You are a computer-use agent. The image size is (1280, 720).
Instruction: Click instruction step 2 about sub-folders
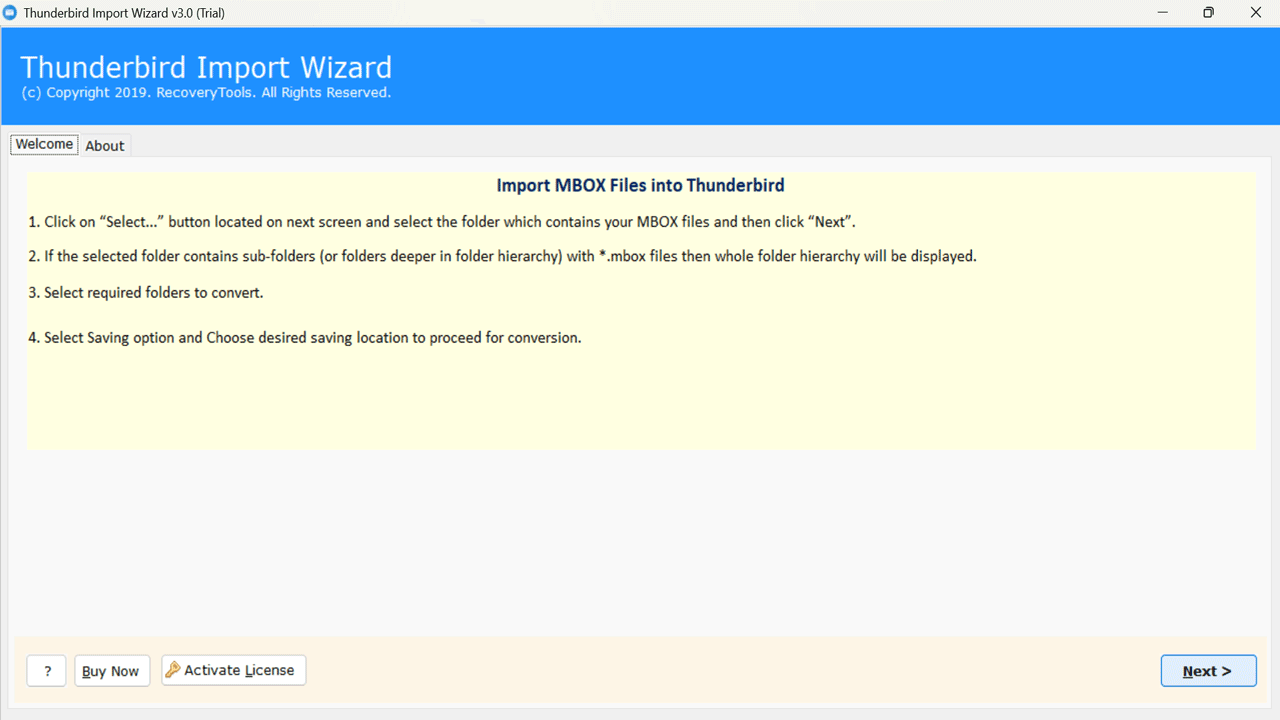click(x=502, y=256)
